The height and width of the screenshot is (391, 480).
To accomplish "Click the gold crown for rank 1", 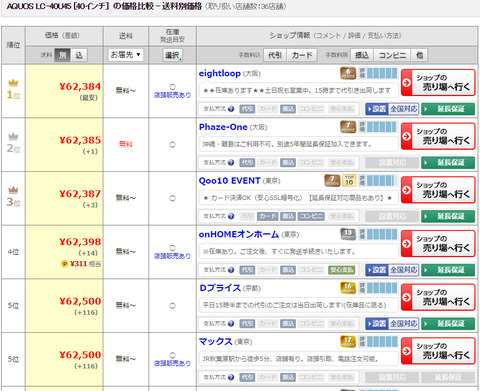I will pyautogui.click(x=13, y=83).
